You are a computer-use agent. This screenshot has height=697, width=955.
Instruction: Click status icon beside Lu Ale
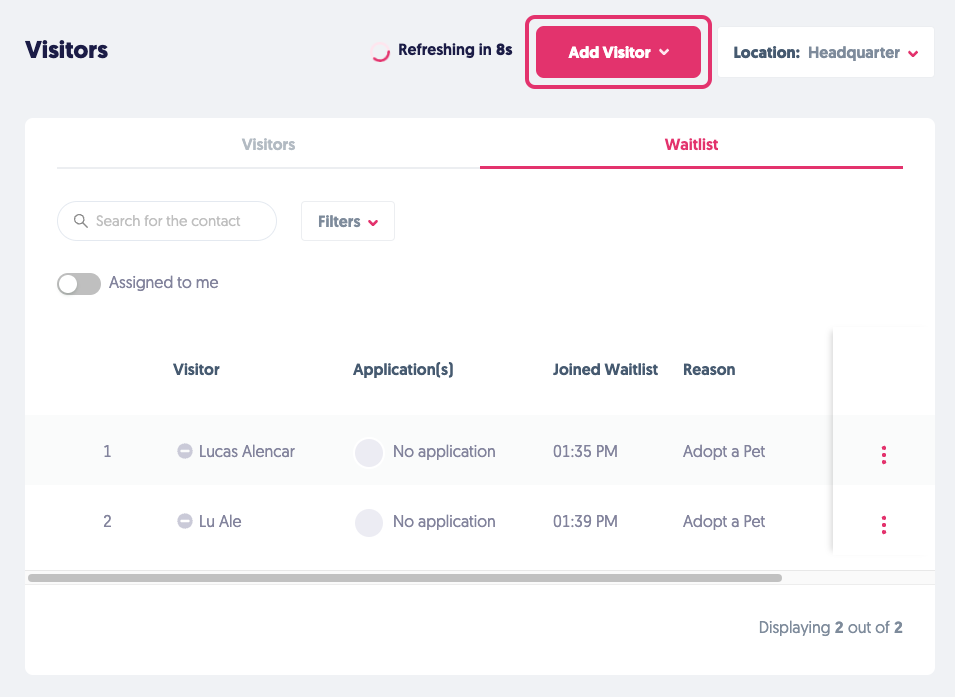[x=184, y=521]
